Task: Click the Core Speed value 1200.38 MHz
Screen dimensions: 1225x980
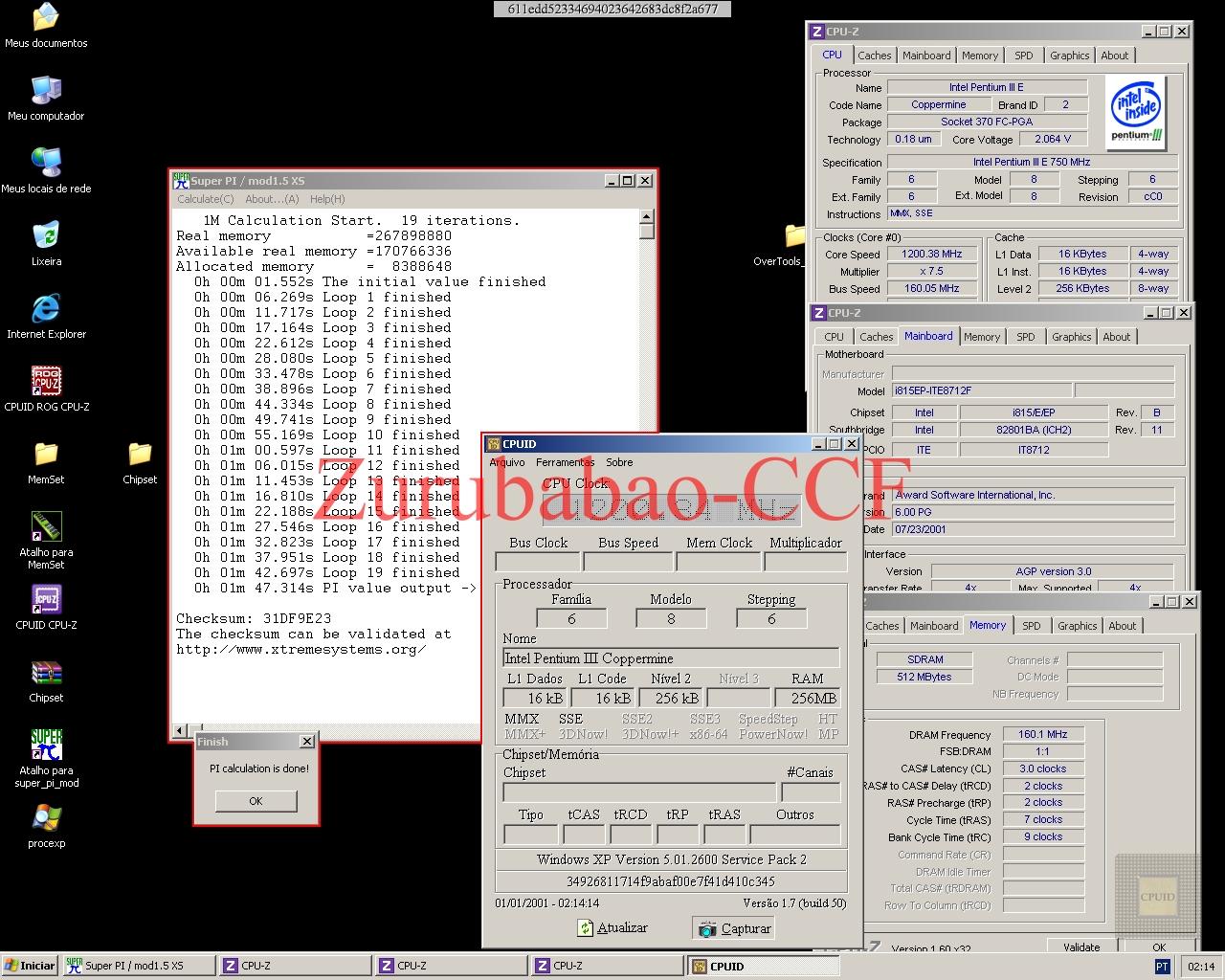Action: (932, 255)
